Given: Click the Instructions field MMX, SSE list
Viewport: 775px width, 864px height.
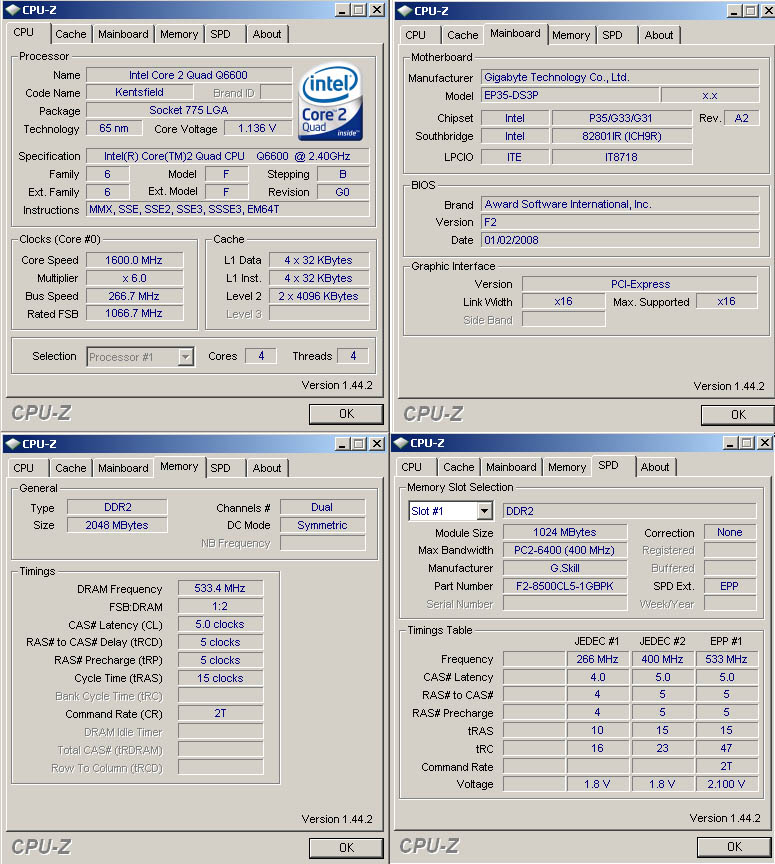Looking at the screenshot, I should (x=228, y=209).
